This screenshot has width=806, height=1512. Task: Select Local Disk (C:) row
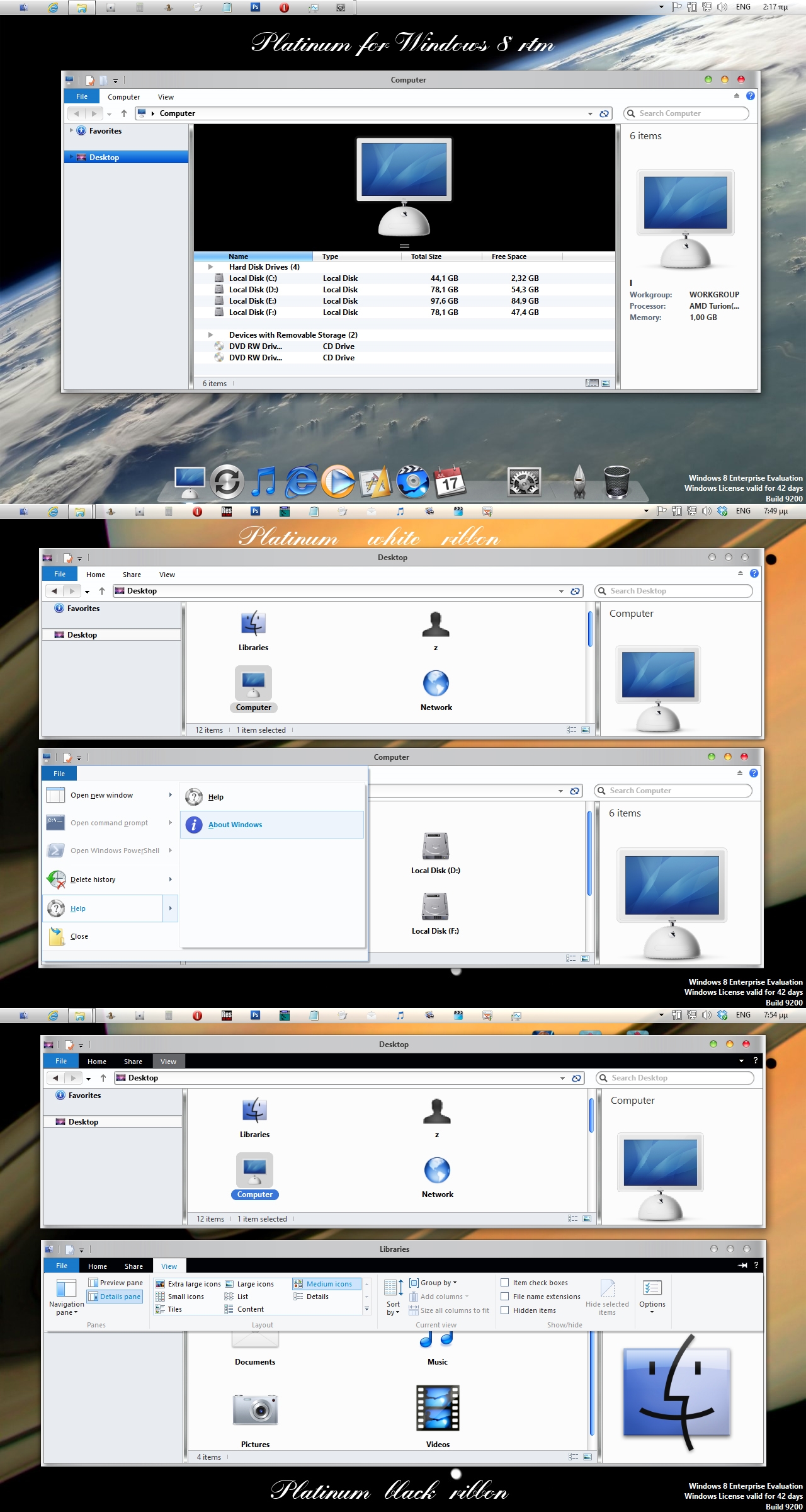pos(404,278)
